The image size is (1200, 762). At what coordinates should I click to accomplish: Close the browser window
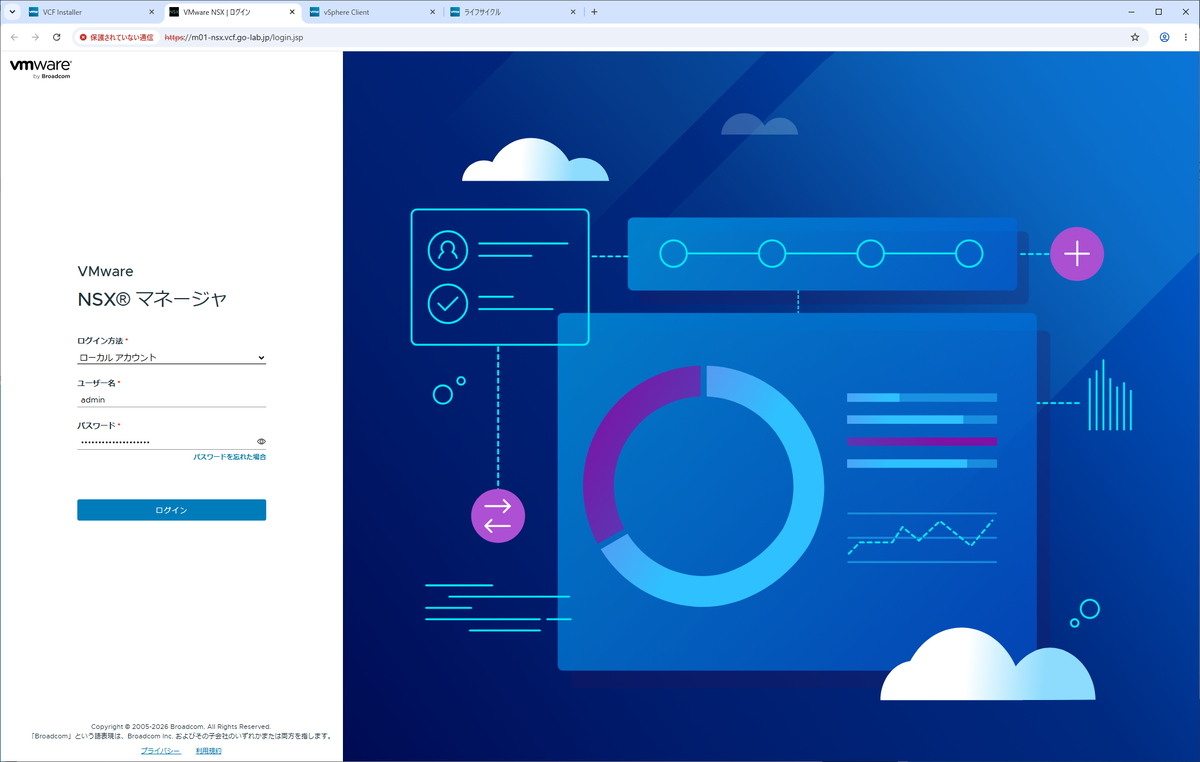pyautogui.click(x=1186, y=12)
